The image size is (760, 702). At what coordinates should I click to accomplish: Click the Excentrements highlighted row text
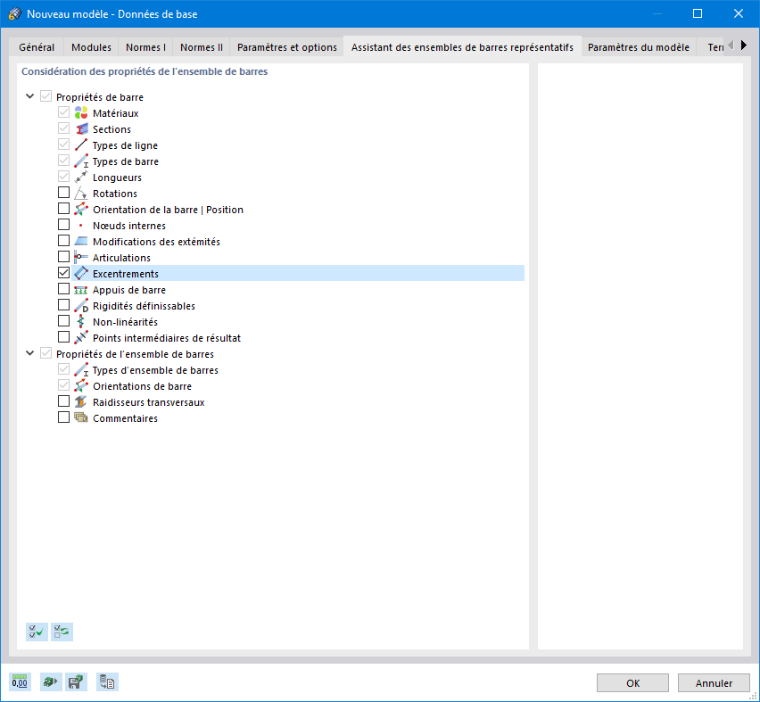coord(126,274)
